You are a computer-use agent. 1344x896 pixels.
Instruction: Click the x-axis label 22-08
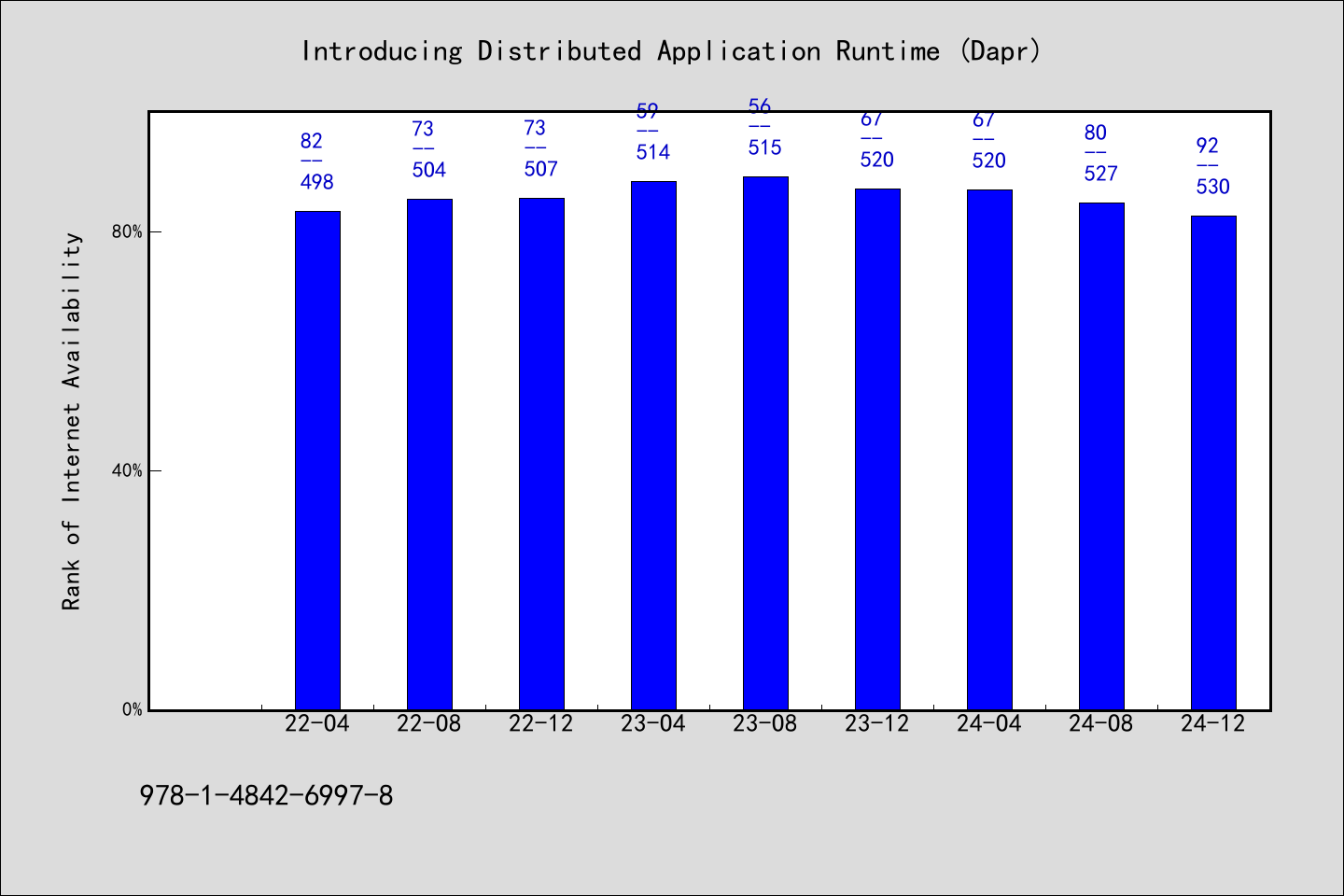[429, 723]
